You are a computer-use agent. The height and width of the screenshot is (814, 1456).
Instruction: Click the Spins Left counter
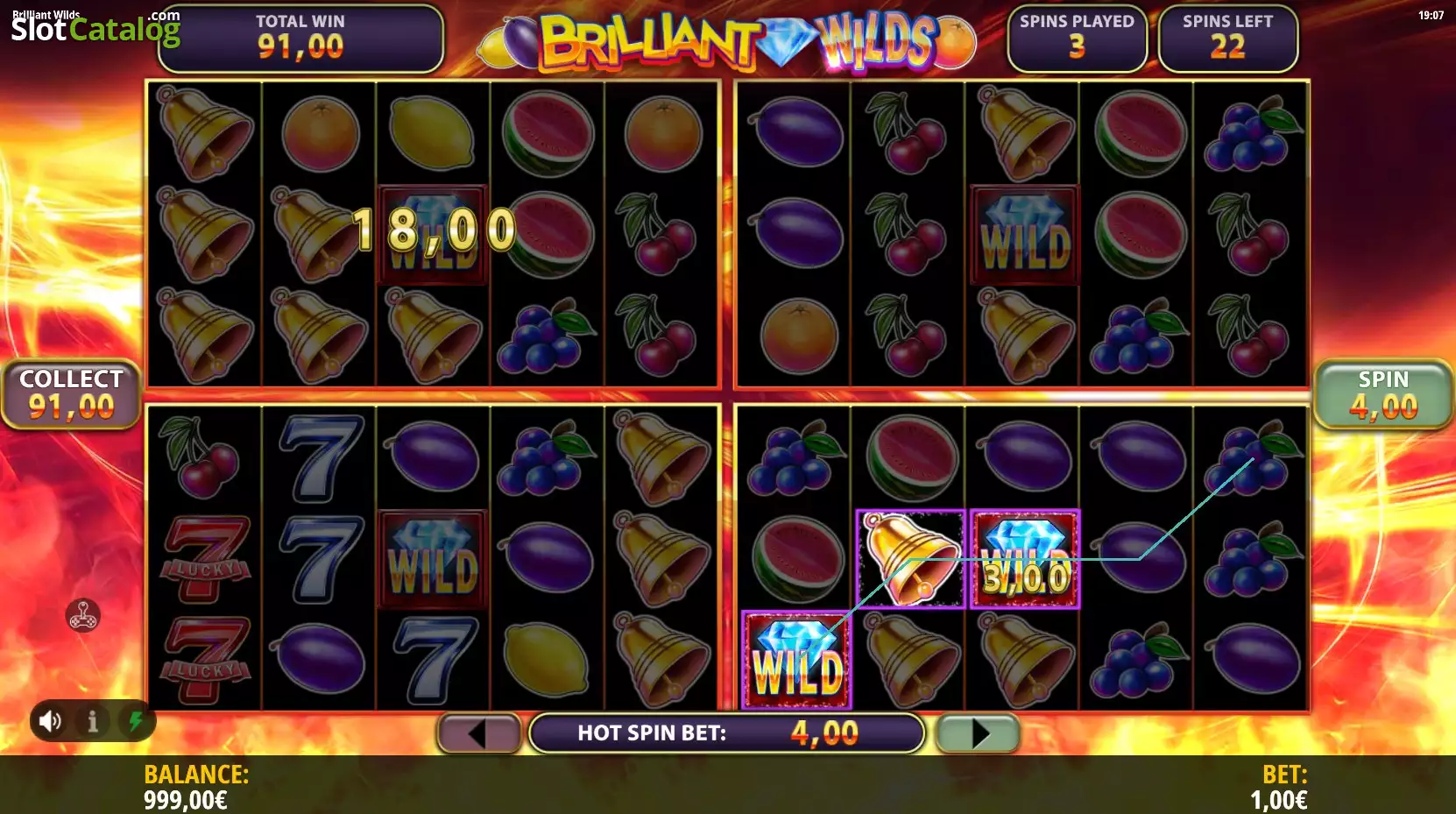click(x=1227, y=39)
